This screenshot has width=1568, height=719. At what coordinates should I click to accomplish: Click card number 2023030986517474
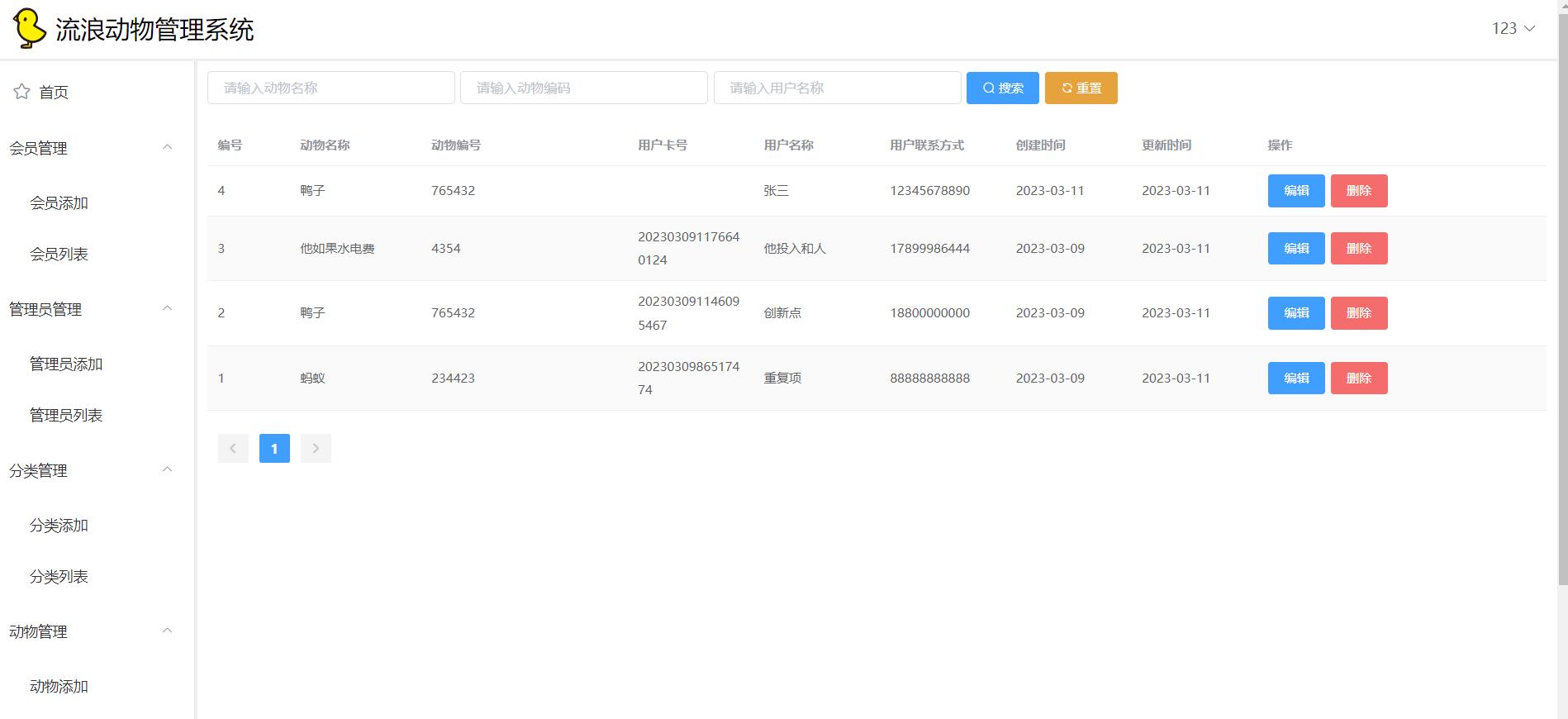[688, 379]
